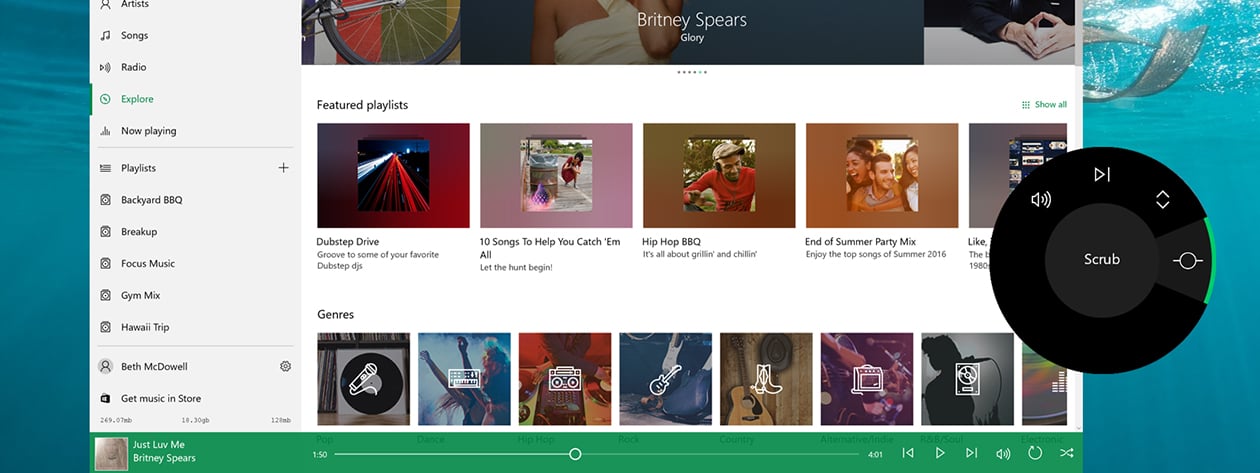Open 10 Songs To Help You Catch 'Em All
The height and width of the screenshot is (473, 1260).
pyautogui.click(x=556, y=175)
